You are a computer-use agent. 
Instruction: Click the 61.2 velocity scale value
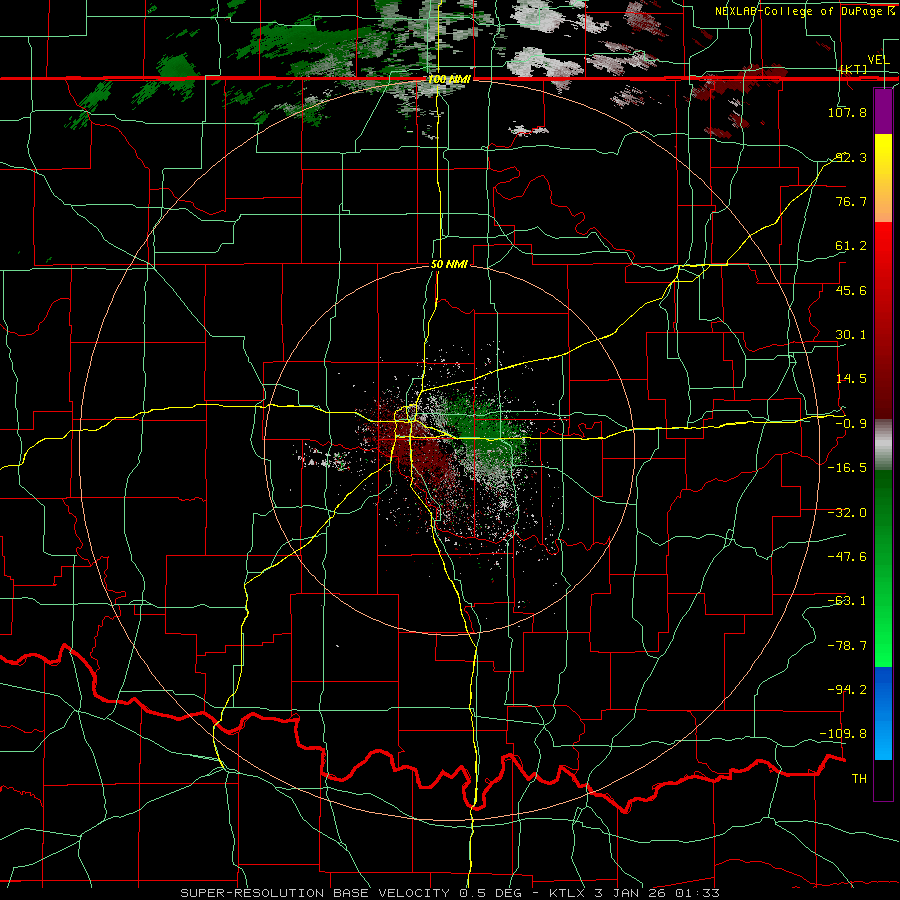click(850, 246)
